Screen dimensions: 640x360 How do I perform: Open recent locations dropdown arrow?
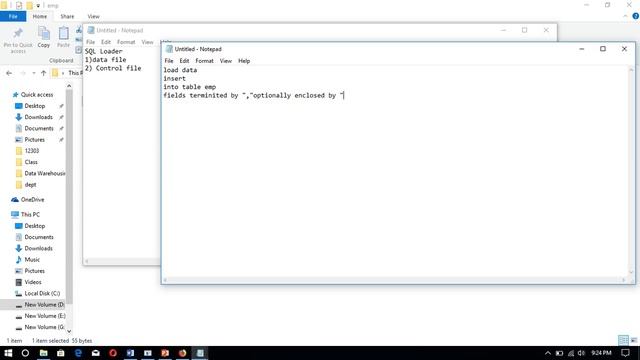click(33, 73)
